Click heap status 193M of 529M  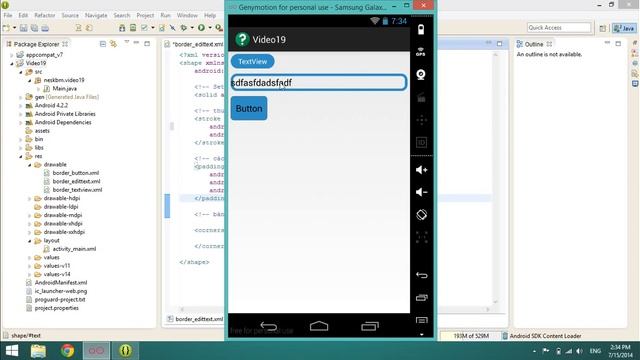click(x=471, y=336)
